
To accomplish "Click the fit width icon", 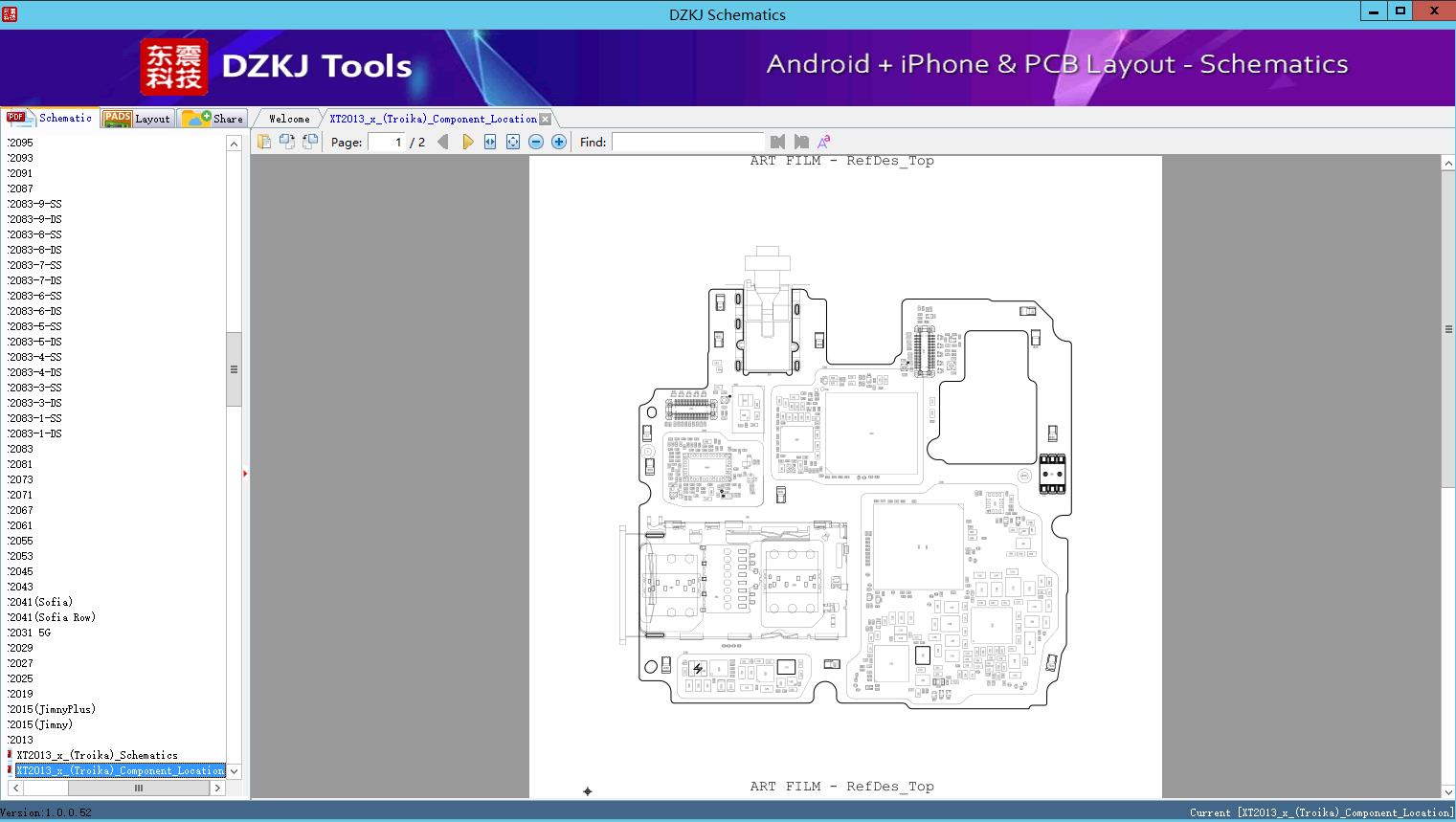I will click(490, 142).
